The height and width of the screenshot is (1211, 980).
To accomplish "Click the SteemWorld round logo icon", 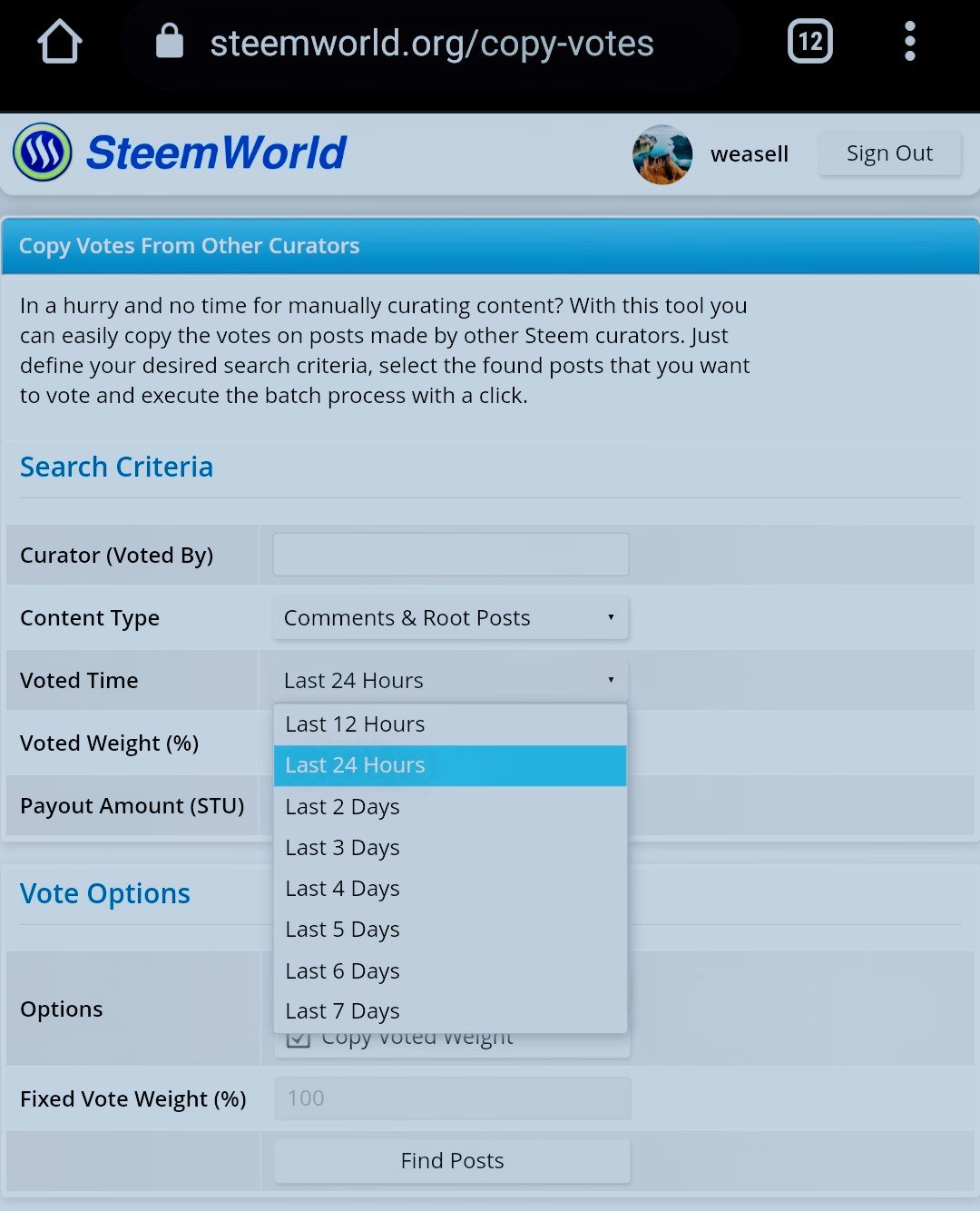I will point(43,153).
